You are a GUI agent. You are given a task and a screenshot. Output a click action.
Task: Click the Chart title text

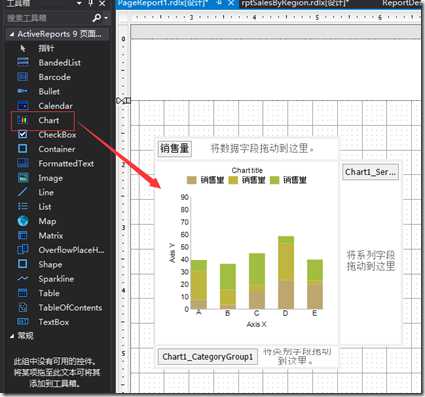point(247,170)
